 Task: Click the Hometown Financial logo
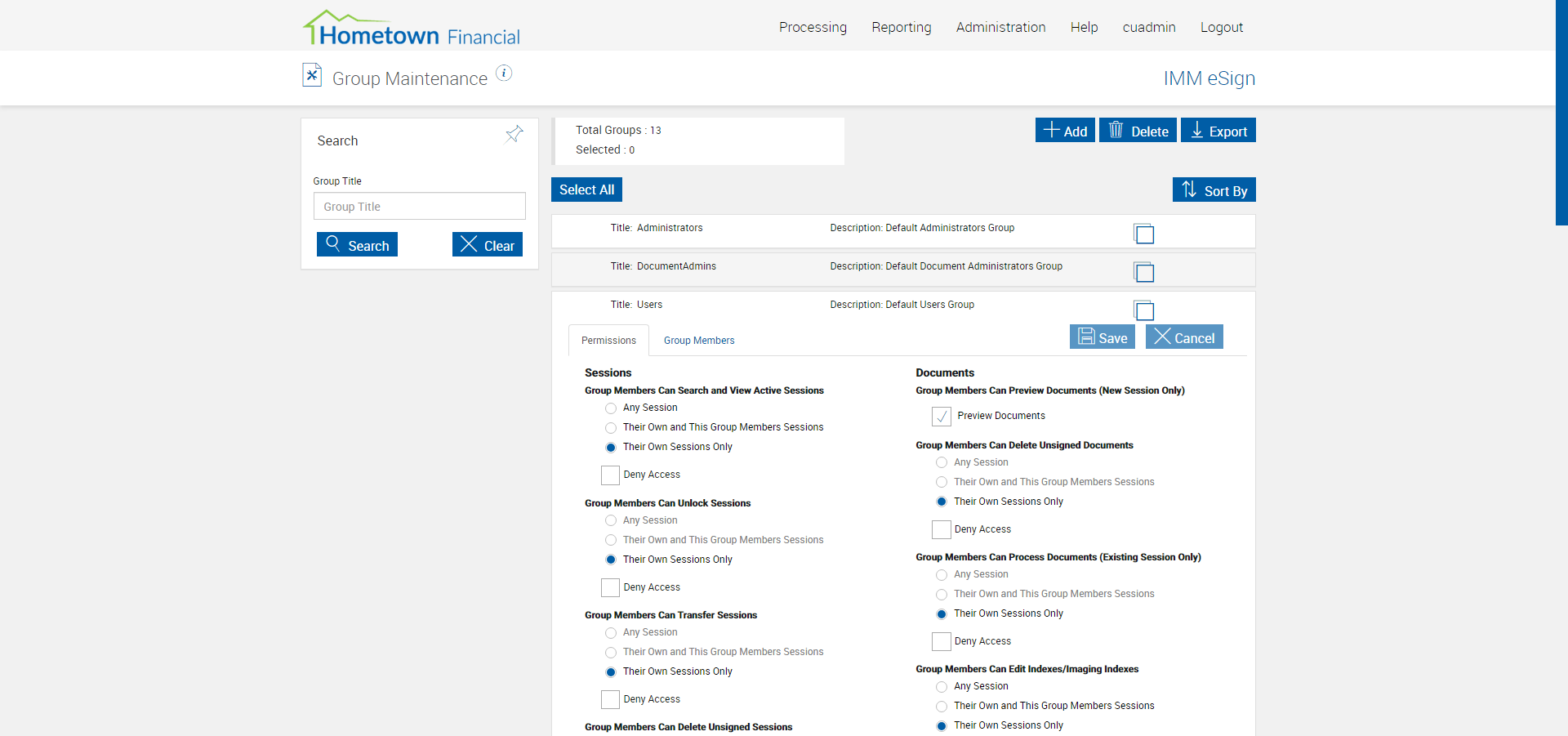click(x=412, y=29)
